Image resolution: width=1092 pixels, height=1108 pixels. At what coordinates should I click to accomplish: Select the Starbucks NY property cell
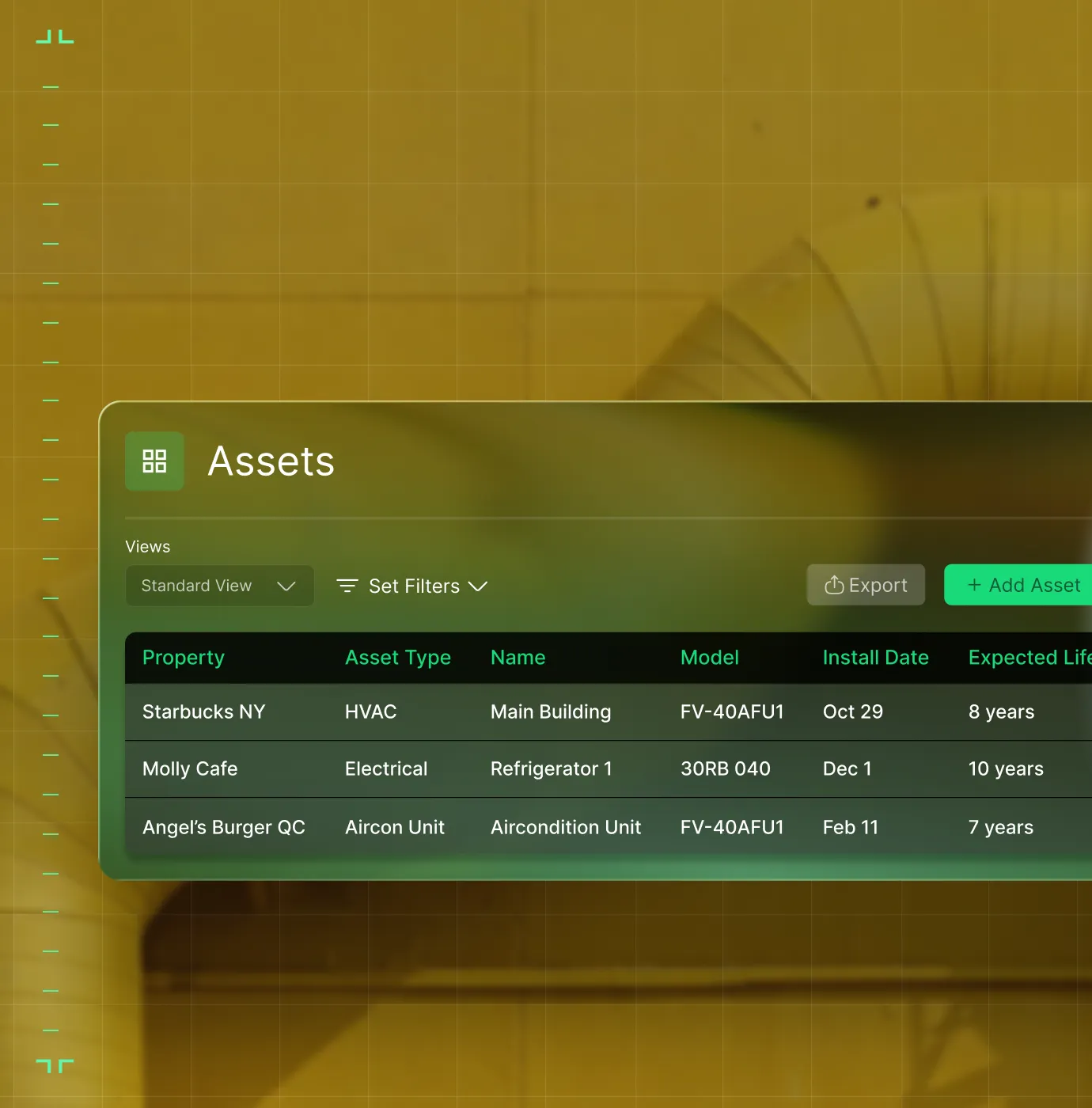tap(204, 711)
